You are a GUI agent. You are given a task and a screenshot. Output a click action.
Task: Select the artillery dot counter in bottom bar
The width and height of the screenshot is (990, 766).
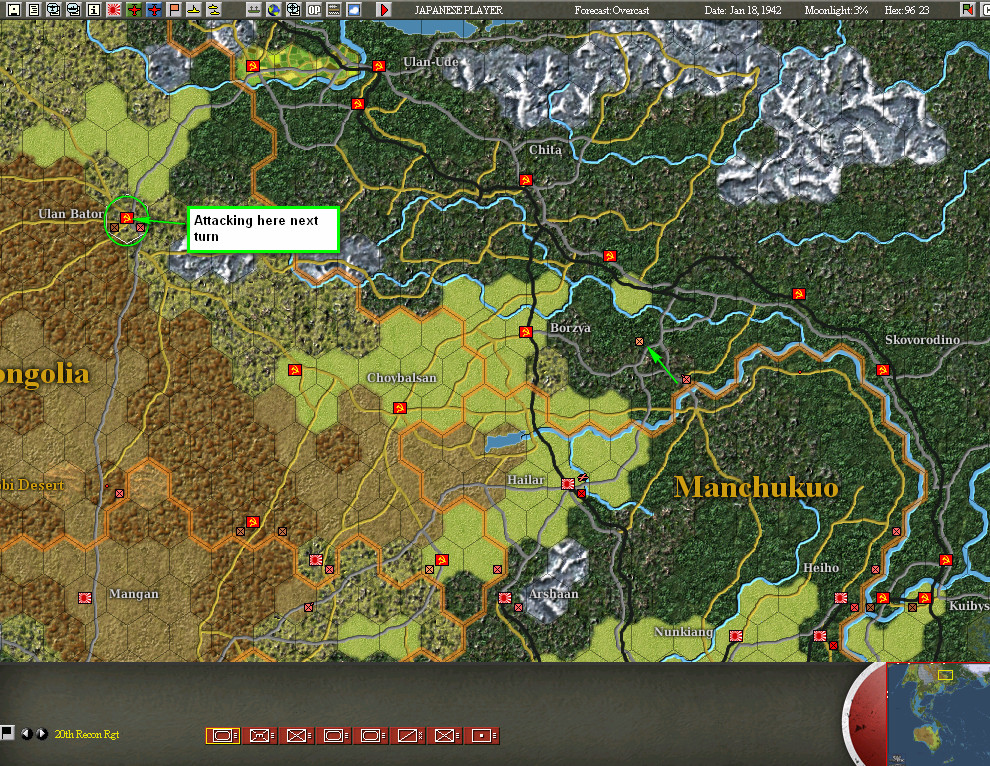point(482,736)
